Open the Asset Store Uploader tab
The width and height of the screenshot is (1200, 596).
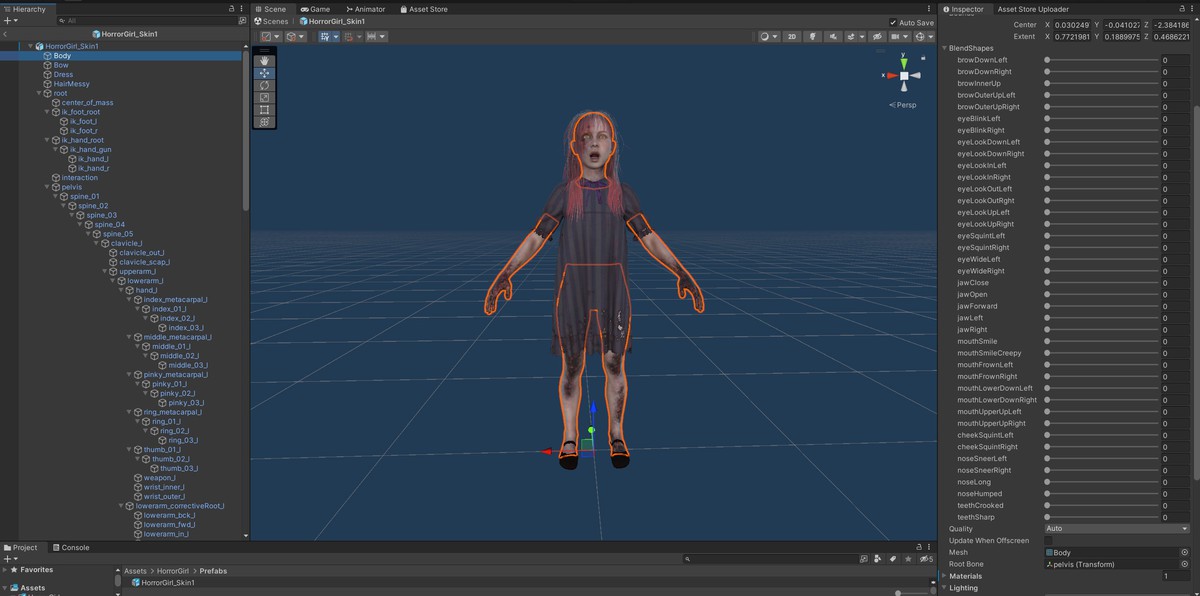pos(1033,9)
